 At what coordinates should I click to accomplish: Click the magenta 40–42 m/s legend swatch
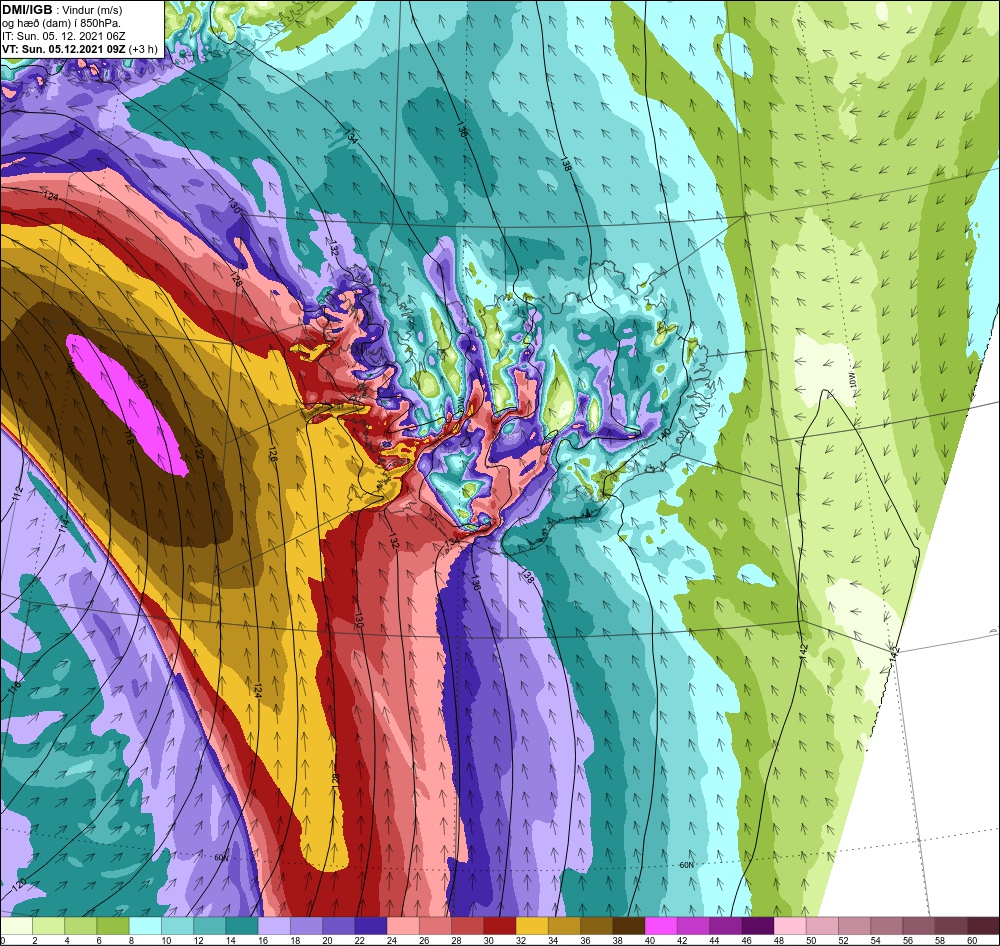tap(661, 925)
